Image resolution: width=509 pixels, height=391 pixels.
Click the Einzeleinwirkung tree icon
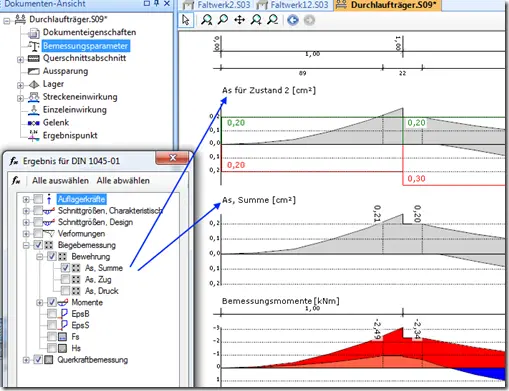coord(33,110)
